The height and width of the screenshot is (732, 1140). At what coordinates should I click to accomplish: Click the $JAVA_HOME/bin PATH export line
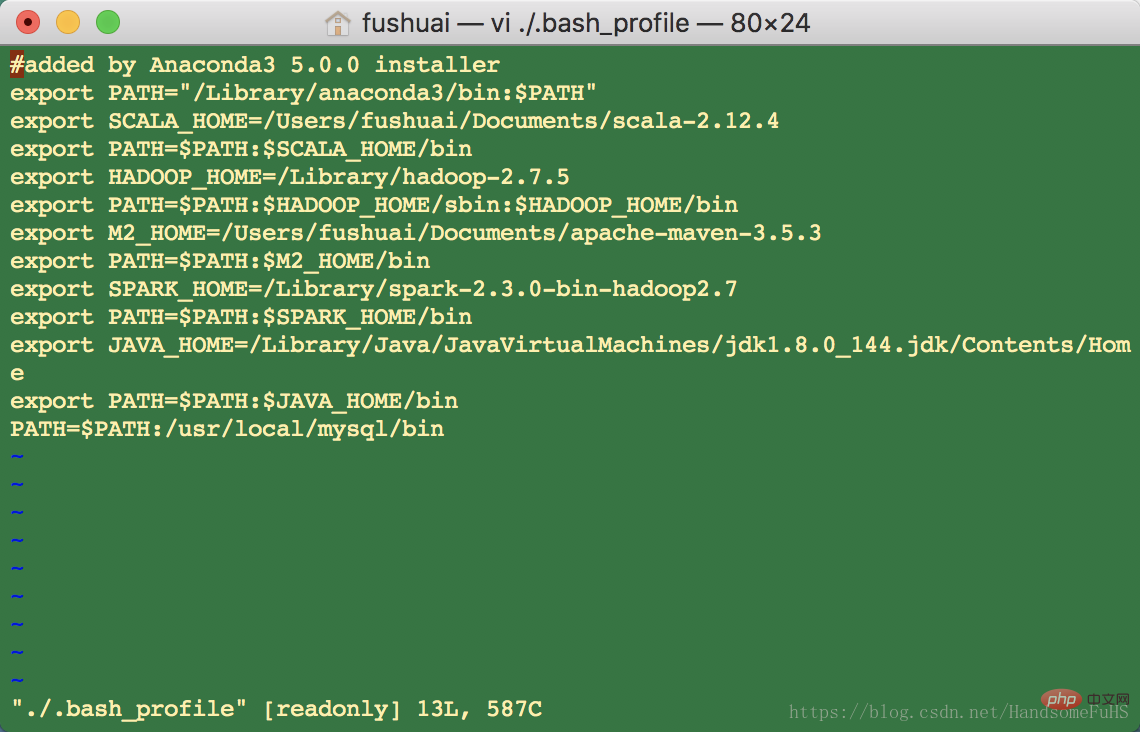point(234,401)
